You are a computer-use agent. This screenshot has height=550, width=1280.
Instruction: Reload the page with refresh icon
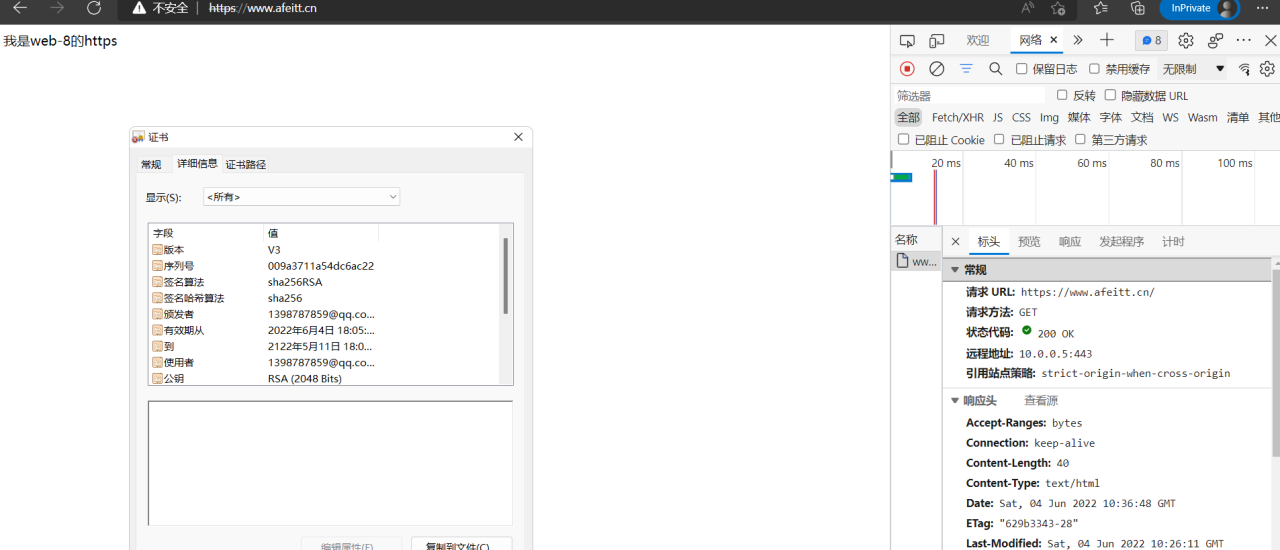pyautogui.click(x=94, y=8)
